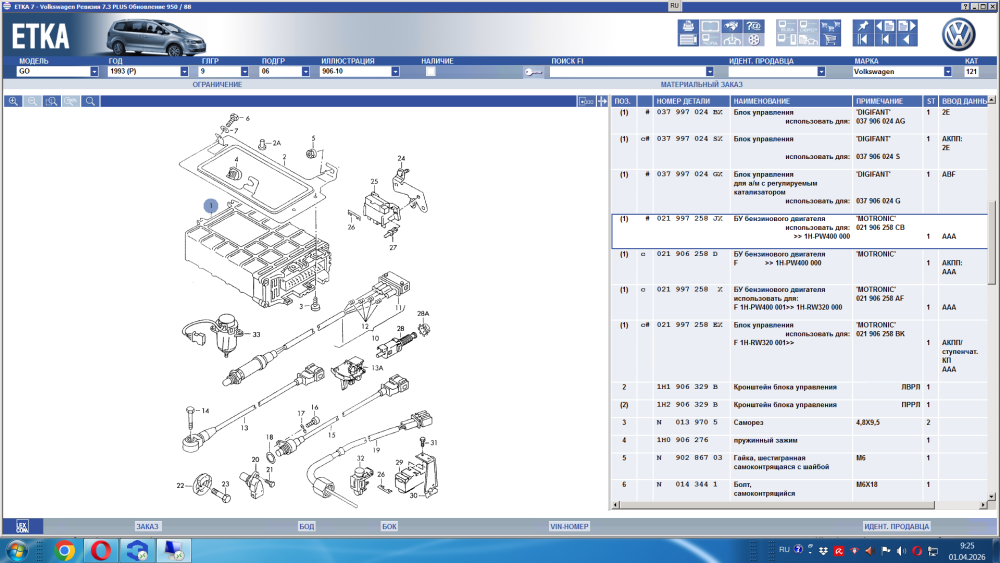Open Google Chrome from the taskbar

coord(64,550)
